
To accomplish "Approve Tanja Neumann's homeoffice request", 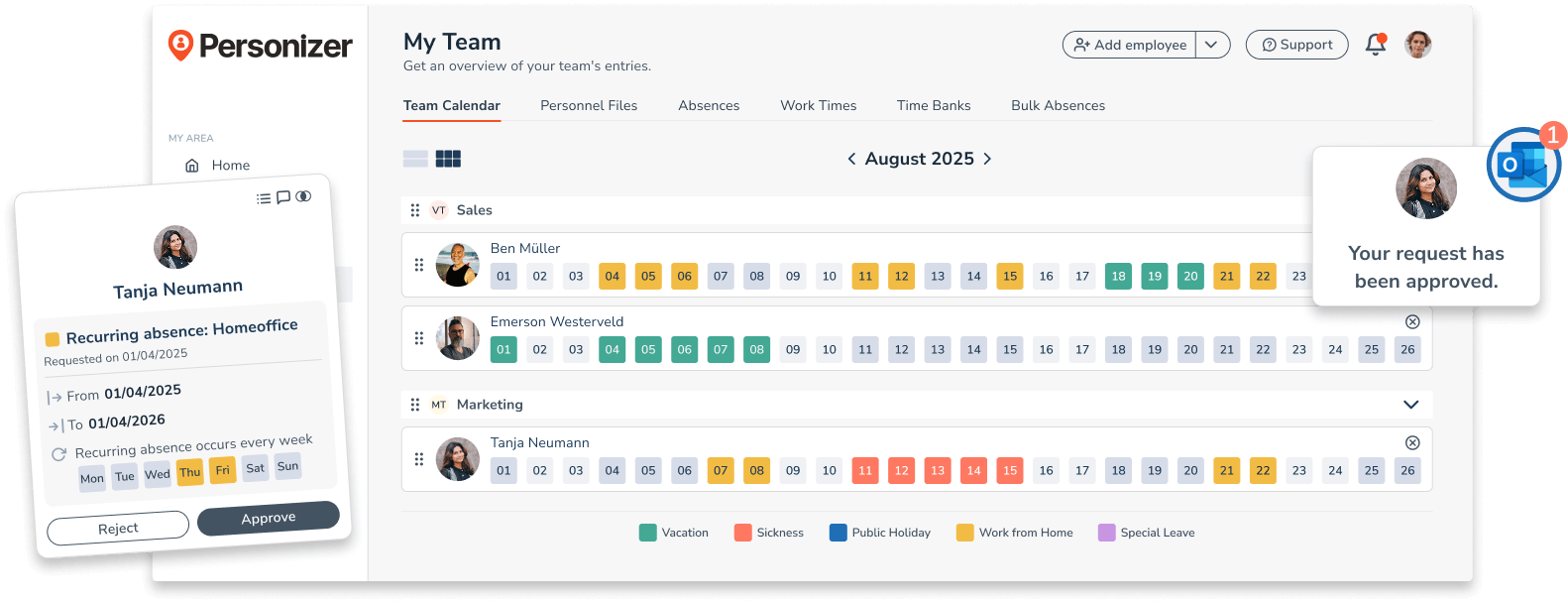I will point(269,518).
